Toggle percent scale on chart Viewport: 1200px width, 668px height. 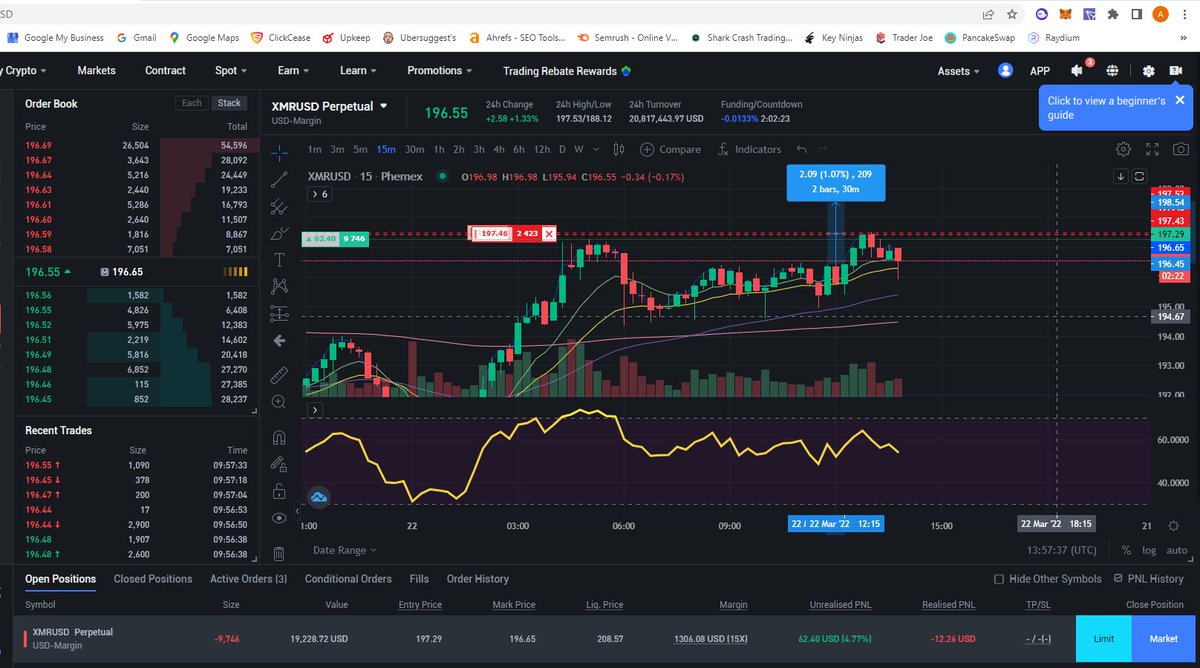click(1126, 550)
